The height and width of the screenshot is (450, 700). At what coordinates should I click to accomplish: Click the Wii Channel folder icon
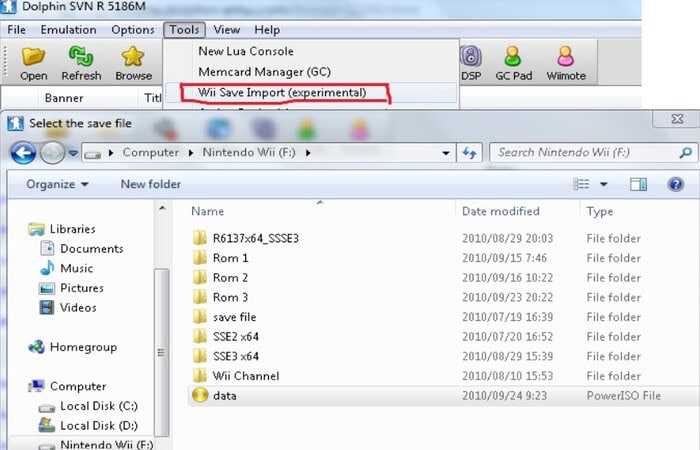(200, 375)
